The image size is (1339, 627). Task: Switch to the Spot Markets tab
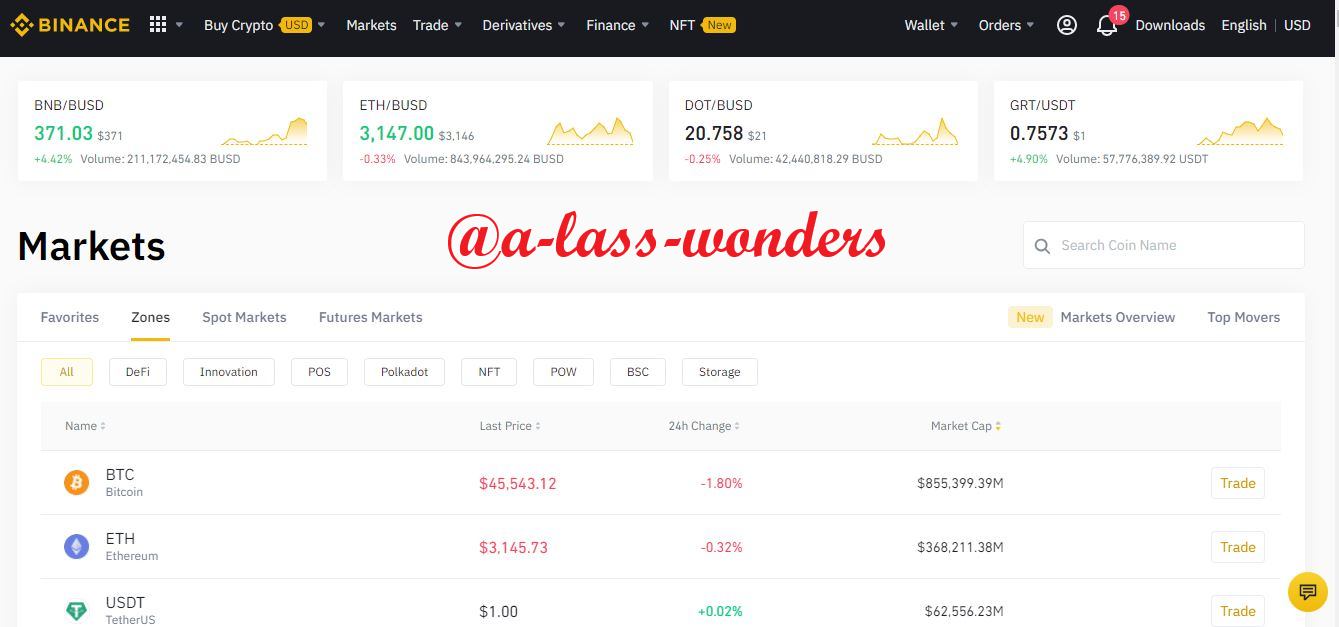point(244,317)
